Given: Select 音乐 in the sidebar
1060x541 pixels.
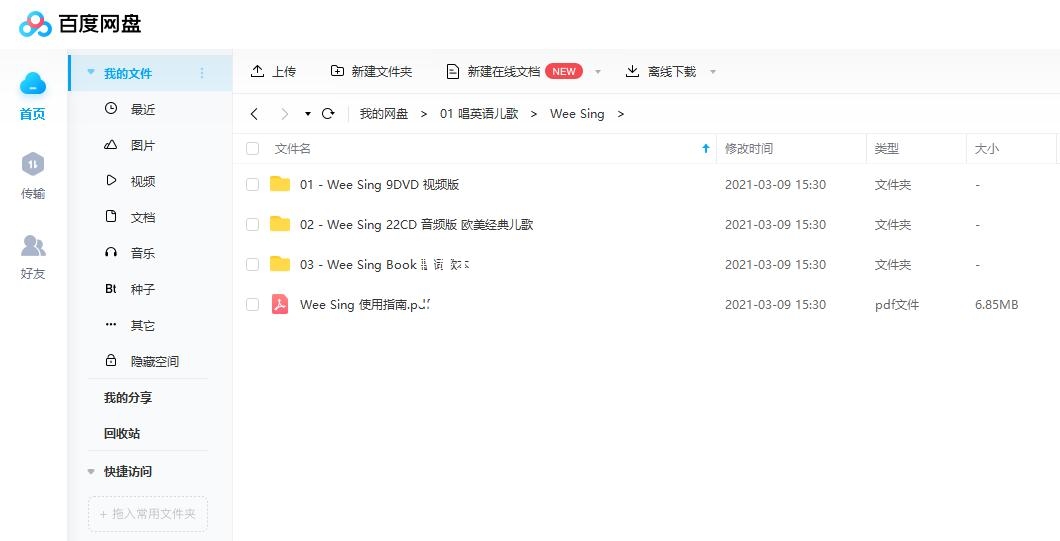Looking at the screenshot, I should click(143, 253).
